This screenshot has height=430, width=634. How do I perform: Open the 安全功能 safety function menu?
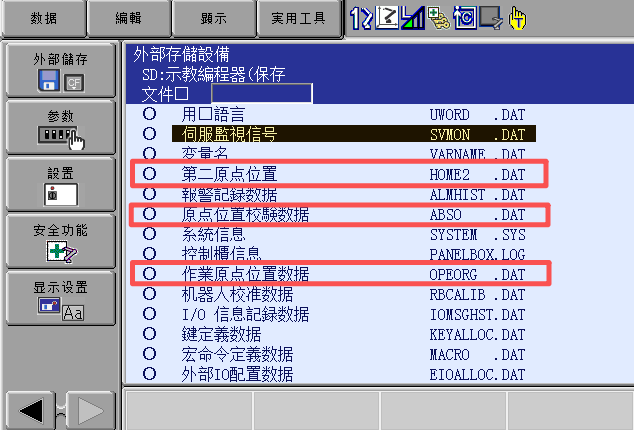click(x=61, y=241)
